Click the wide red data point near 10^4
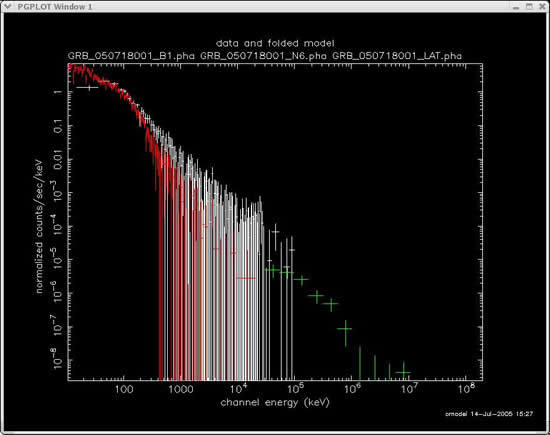550x435 pixels. coord(246,278)
